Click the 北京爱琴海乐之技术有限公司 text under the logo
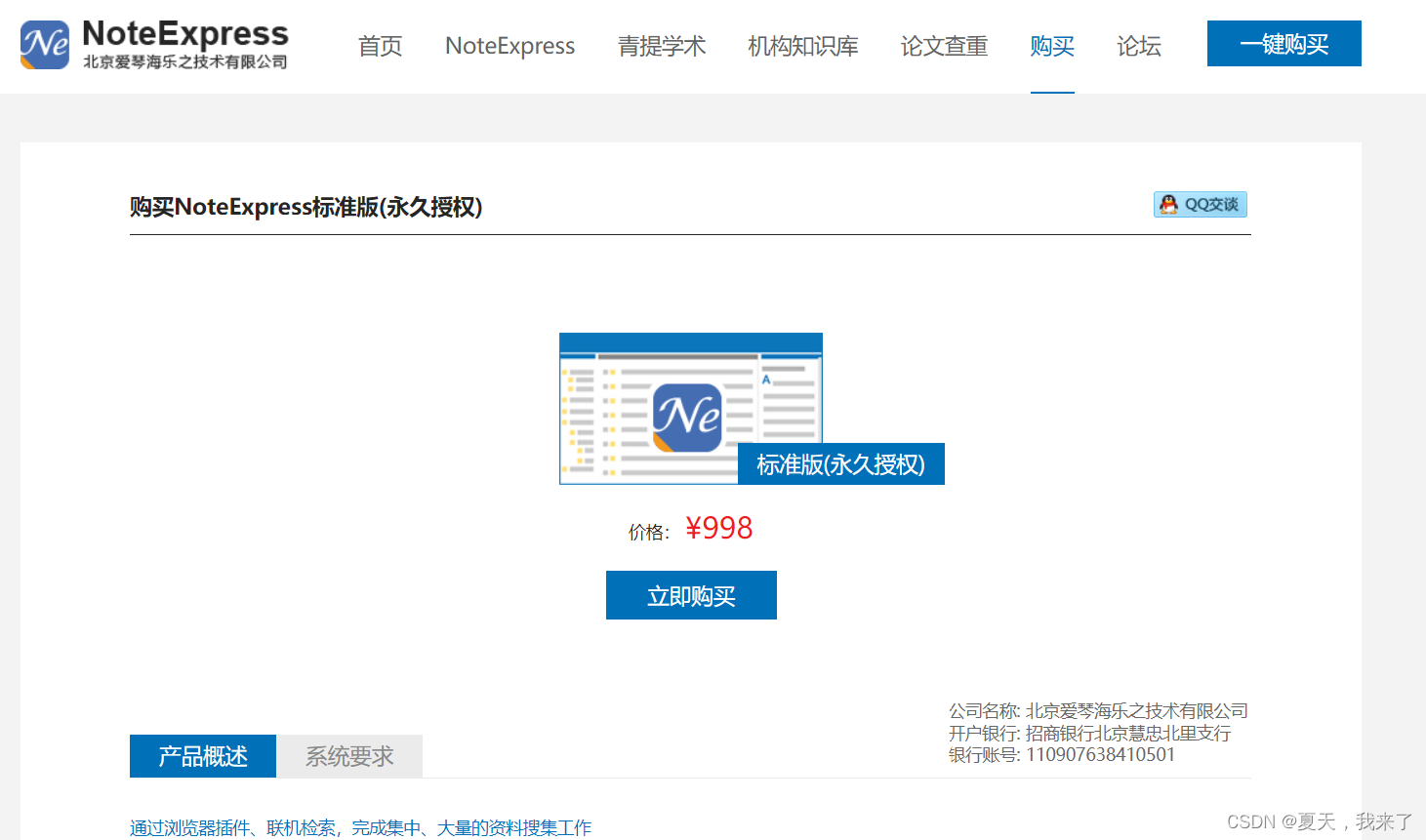1426x840 pixels. [x=185, y=61]
